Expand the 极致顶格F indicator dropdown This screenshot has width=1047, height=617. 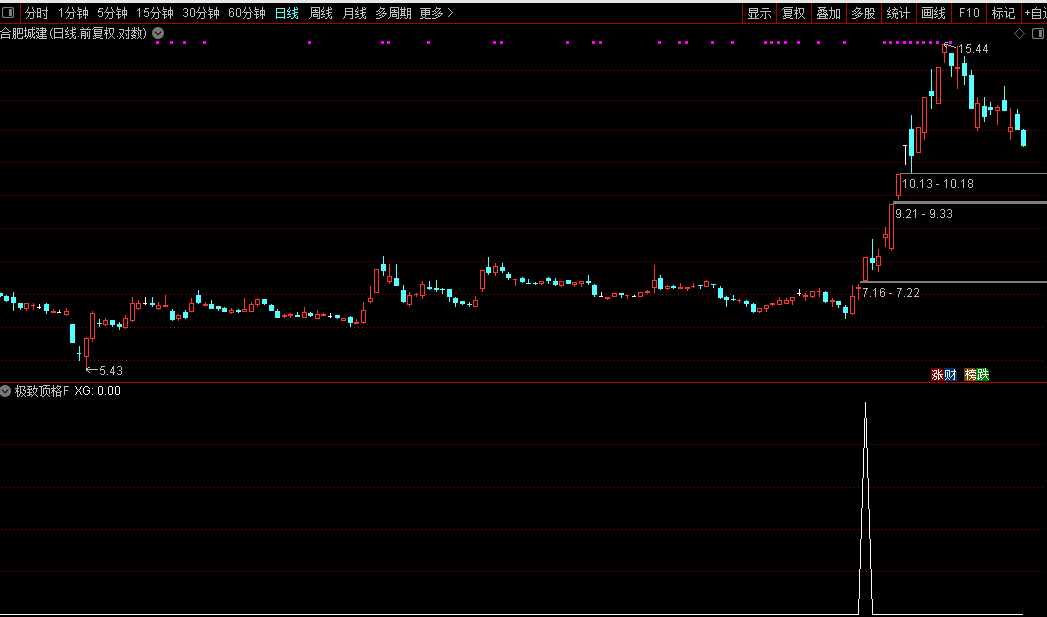coord(6,391)
